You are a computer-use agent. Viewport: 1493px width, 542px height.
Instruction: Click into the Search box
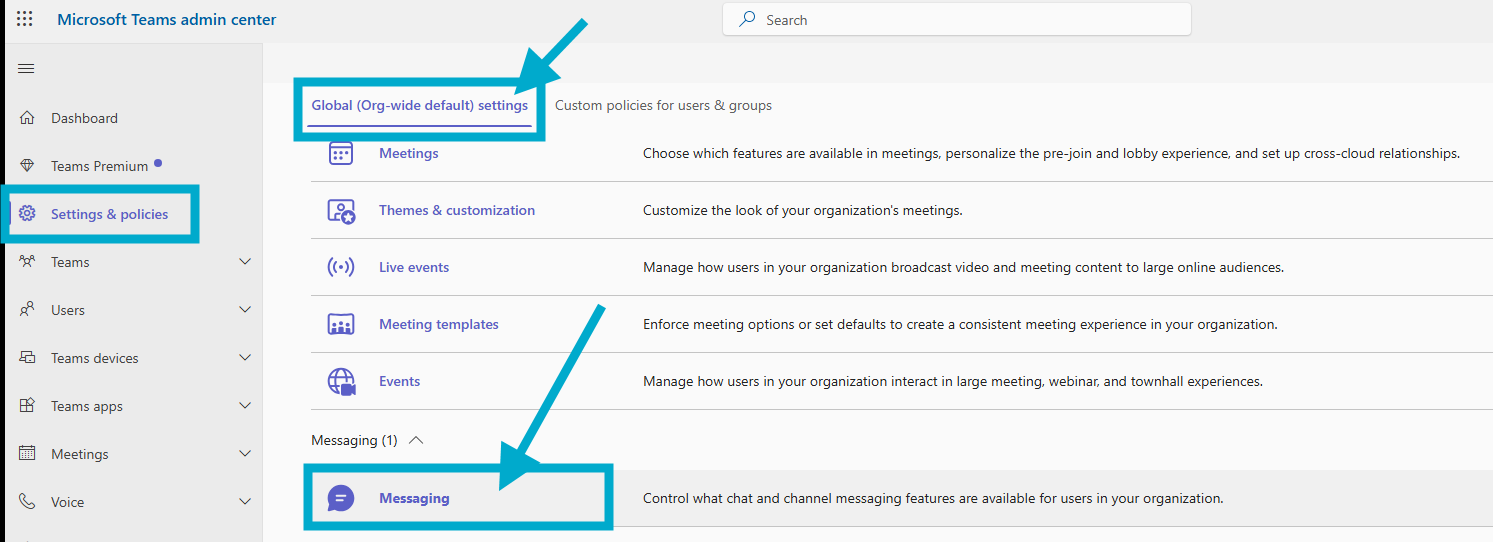coord(957,19)
